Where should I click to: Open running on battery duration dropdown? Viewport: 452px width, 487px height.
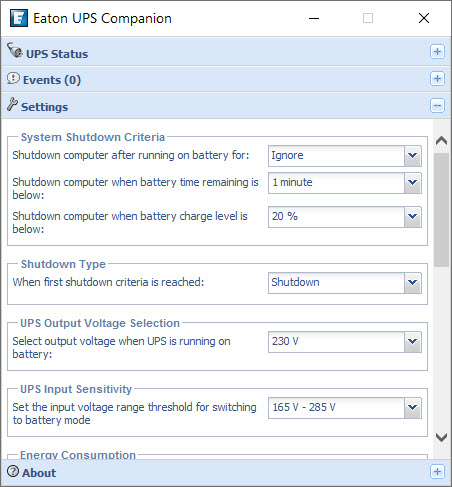pyautogui.click(x=345, y=156)
